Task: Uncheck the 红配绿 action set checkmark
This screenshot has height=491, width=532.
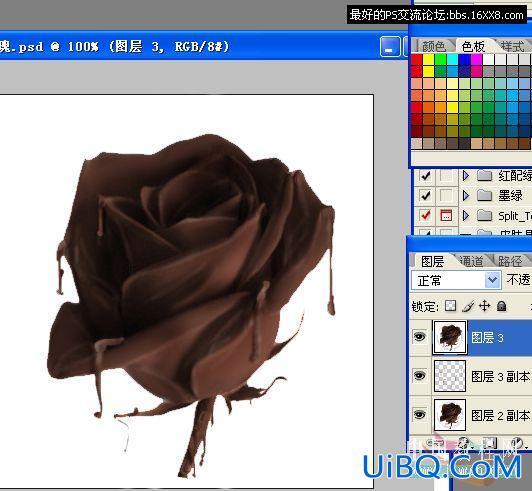Action: (x=425, y=176)
